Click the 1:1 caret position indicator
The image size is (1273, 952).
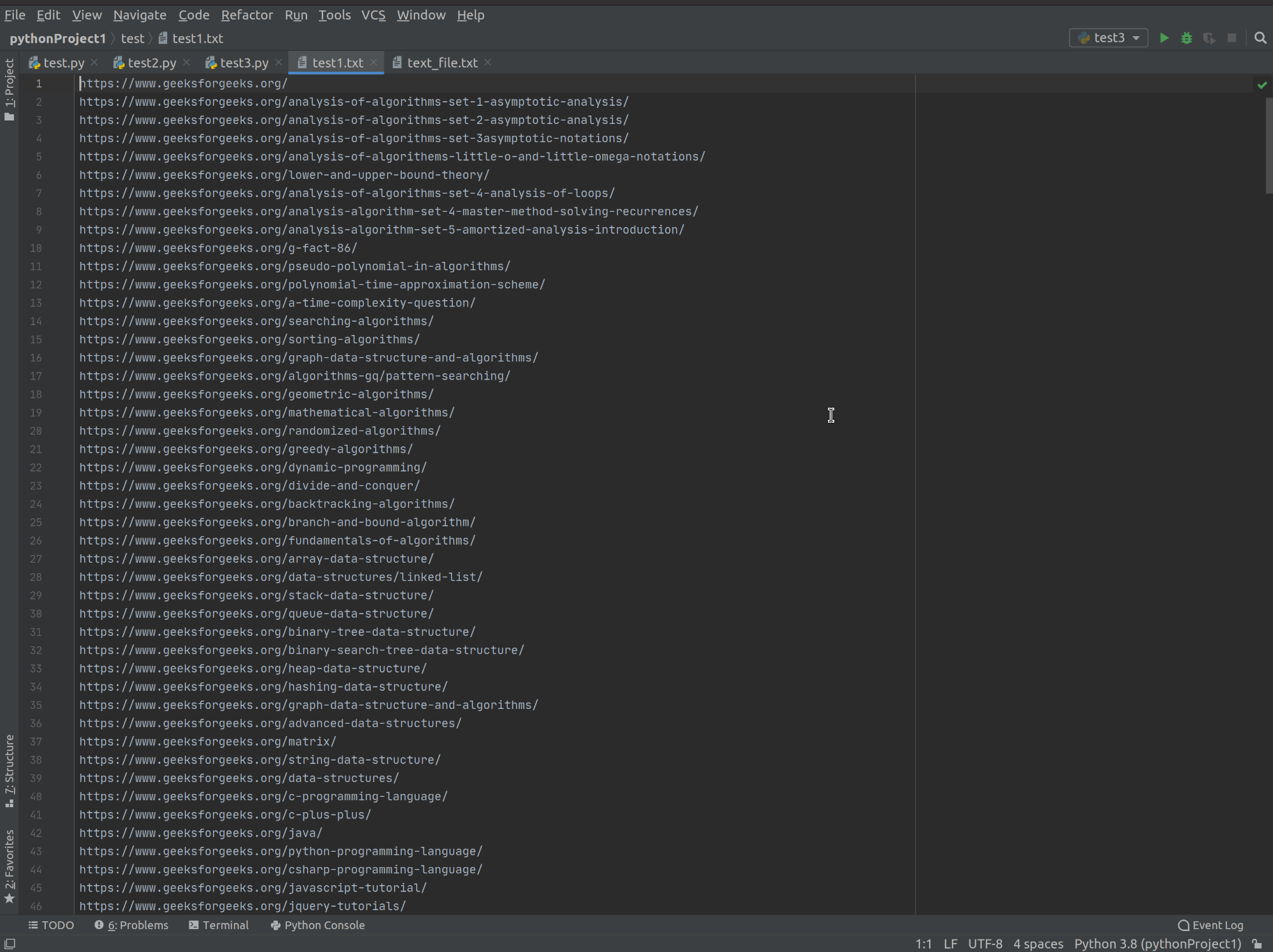pos(923,944)
